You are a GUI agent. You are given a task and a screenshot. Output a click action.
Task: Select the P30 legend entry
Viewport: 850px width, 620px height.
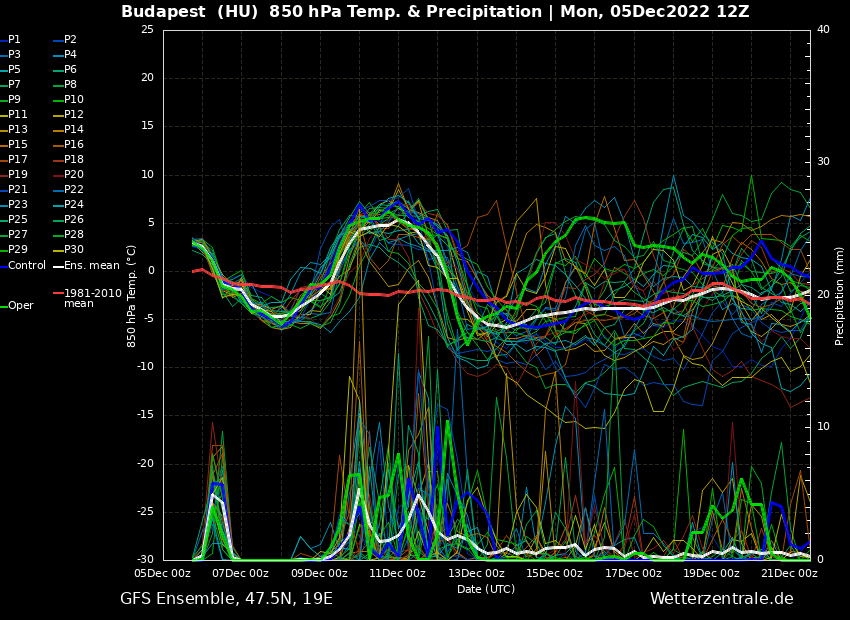[x=73, y=250]
